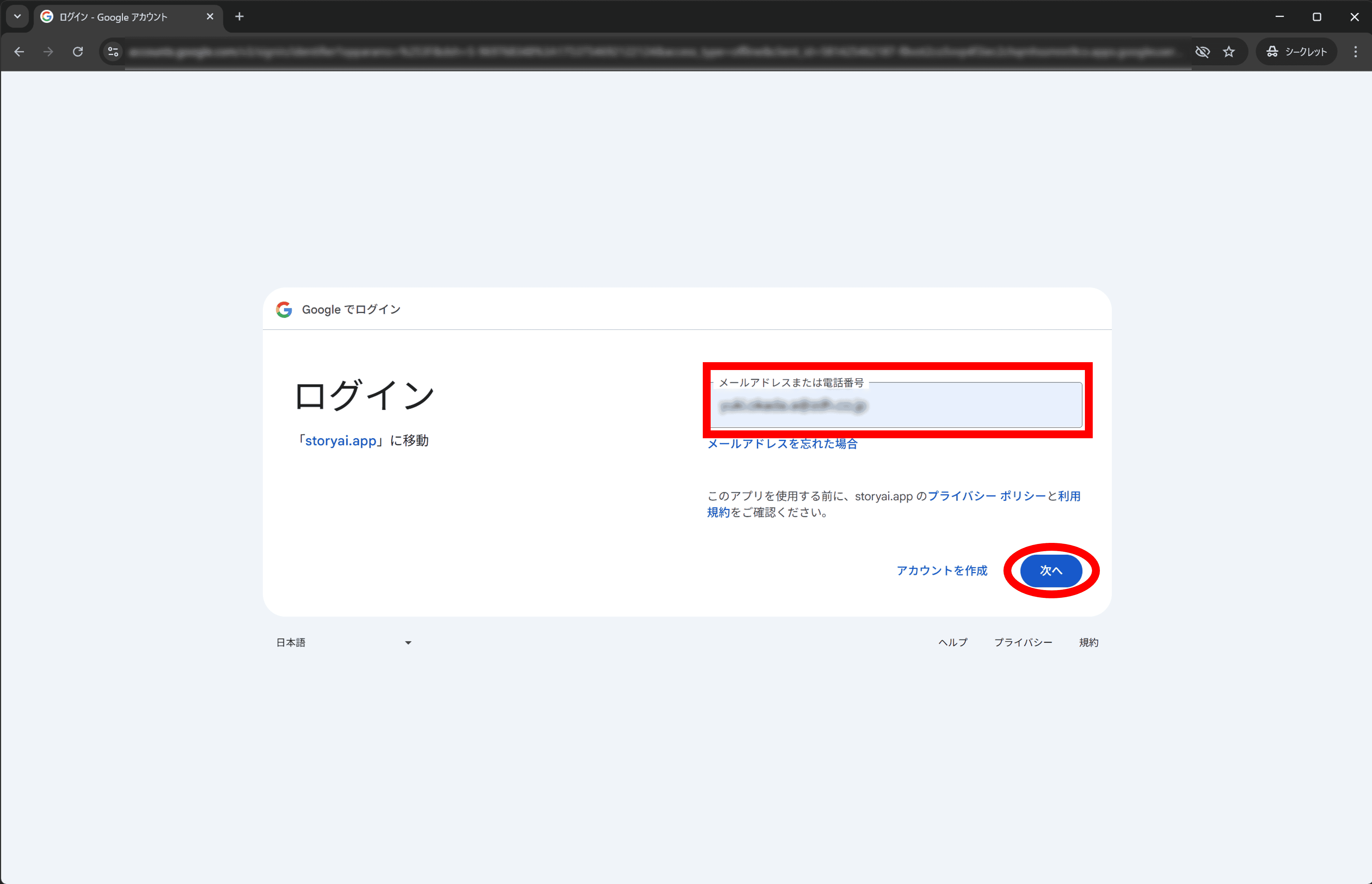Viewport: 1372px width, 884px height.
Task: Click メールアドレスを忘れた場合 link
Action: click(x=782, y=444)
